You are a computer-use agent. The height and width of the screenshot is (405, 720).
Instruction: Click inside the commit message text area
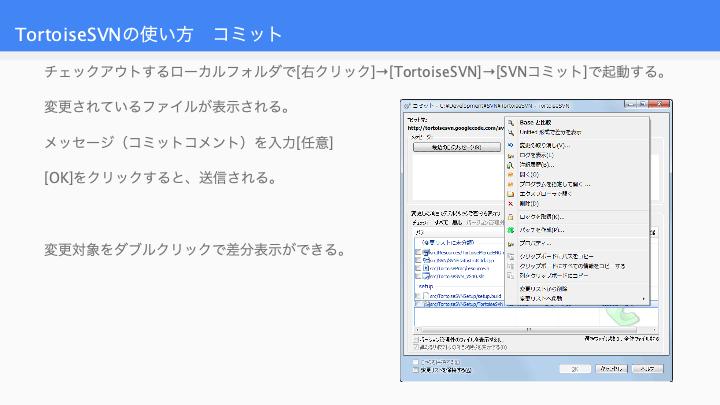pos(457,177)
